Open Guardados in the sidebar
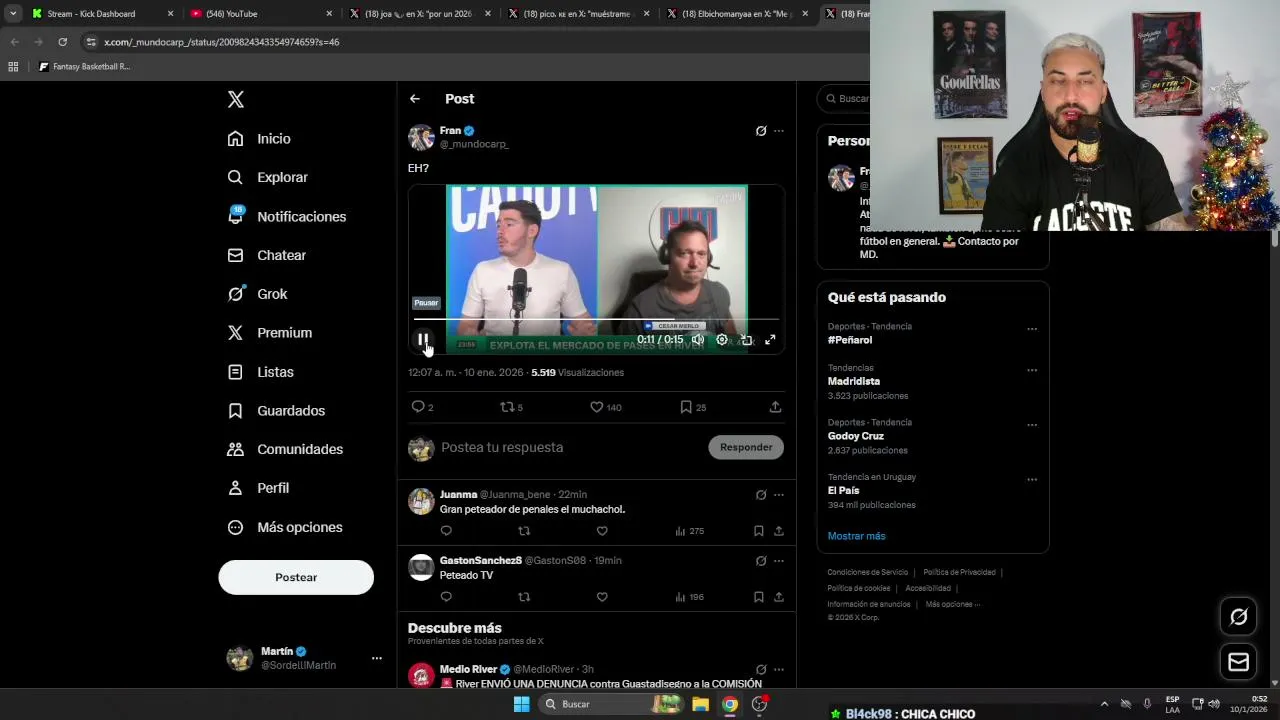1280x720 pixels. [x=276, y=411]
